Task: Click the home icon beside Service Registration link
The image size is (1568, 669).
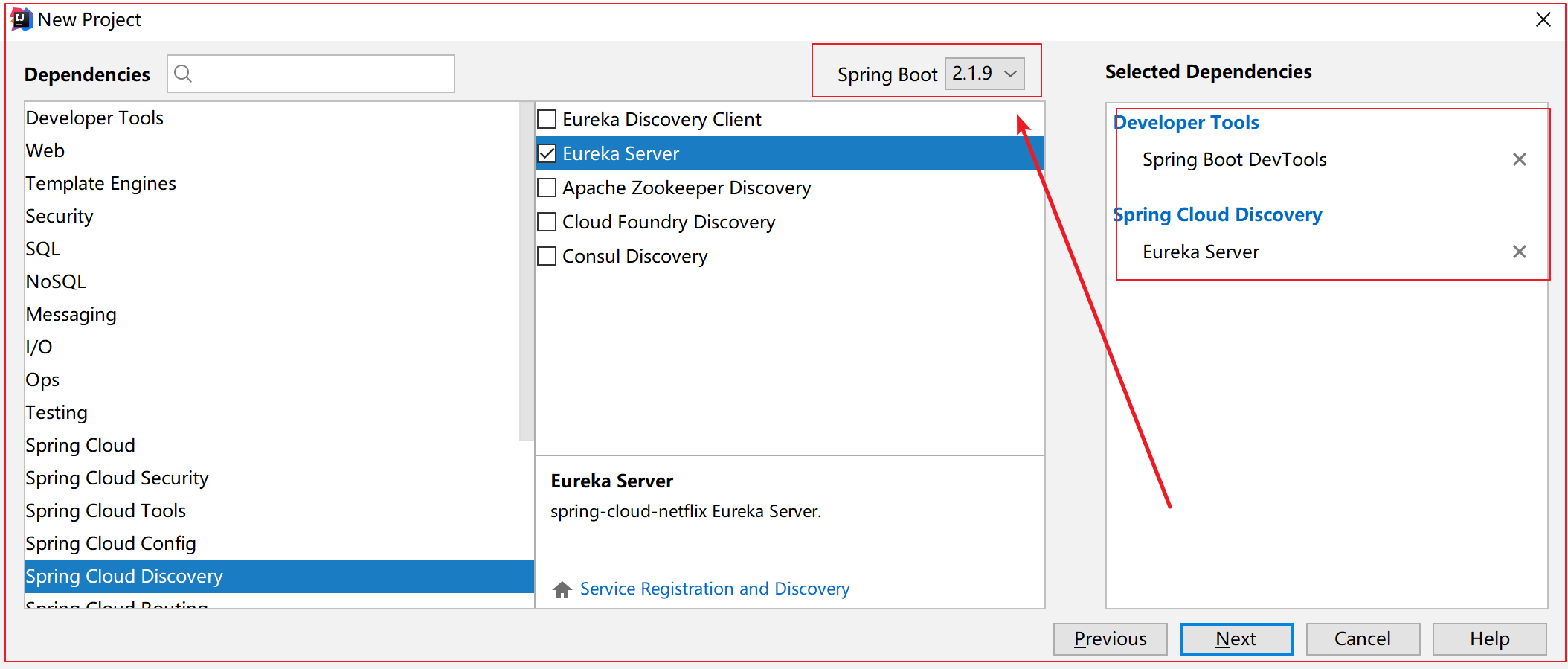Action: [x=562, y=589]
